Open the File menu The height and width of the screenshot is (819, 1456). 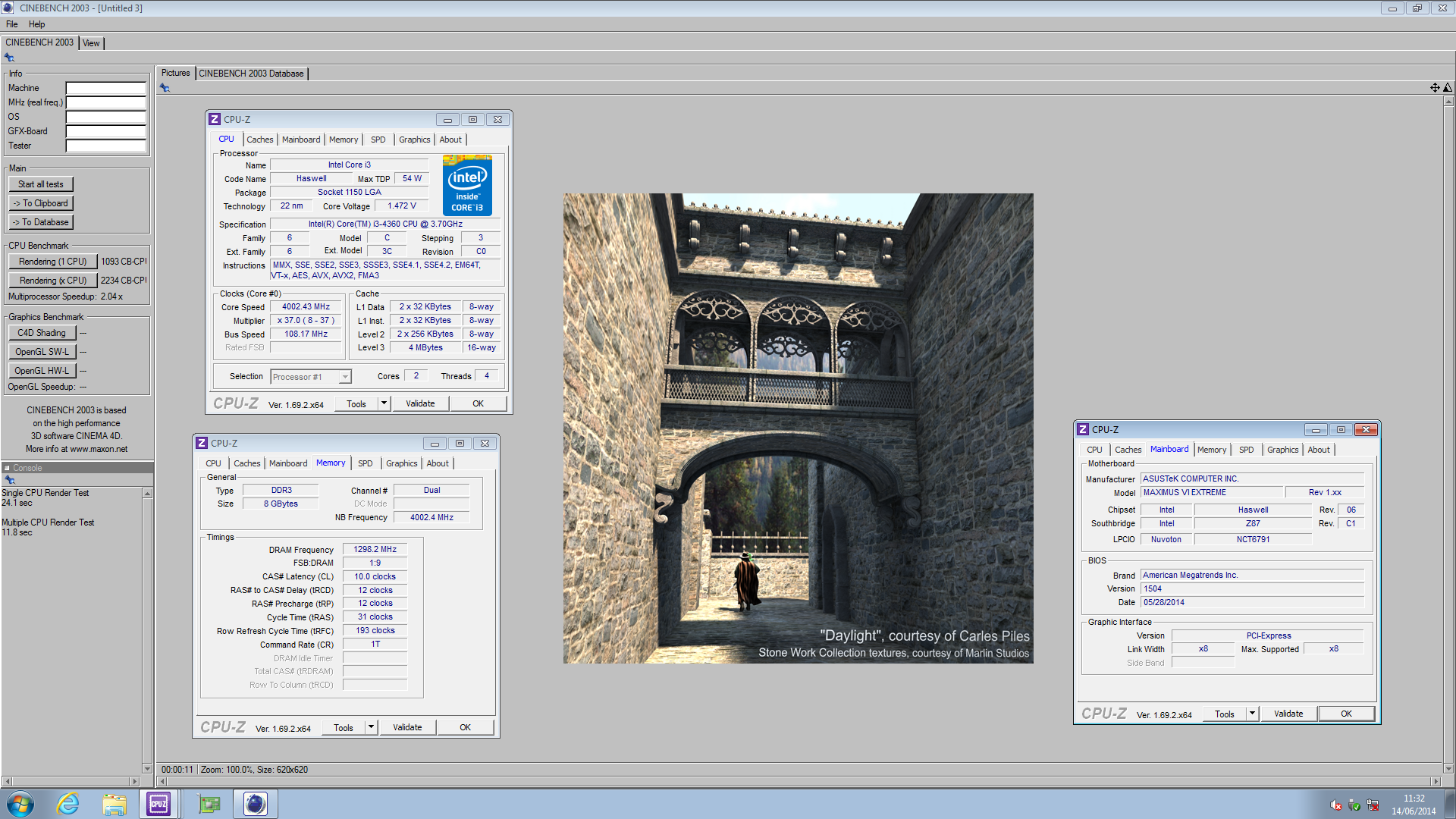12,24
